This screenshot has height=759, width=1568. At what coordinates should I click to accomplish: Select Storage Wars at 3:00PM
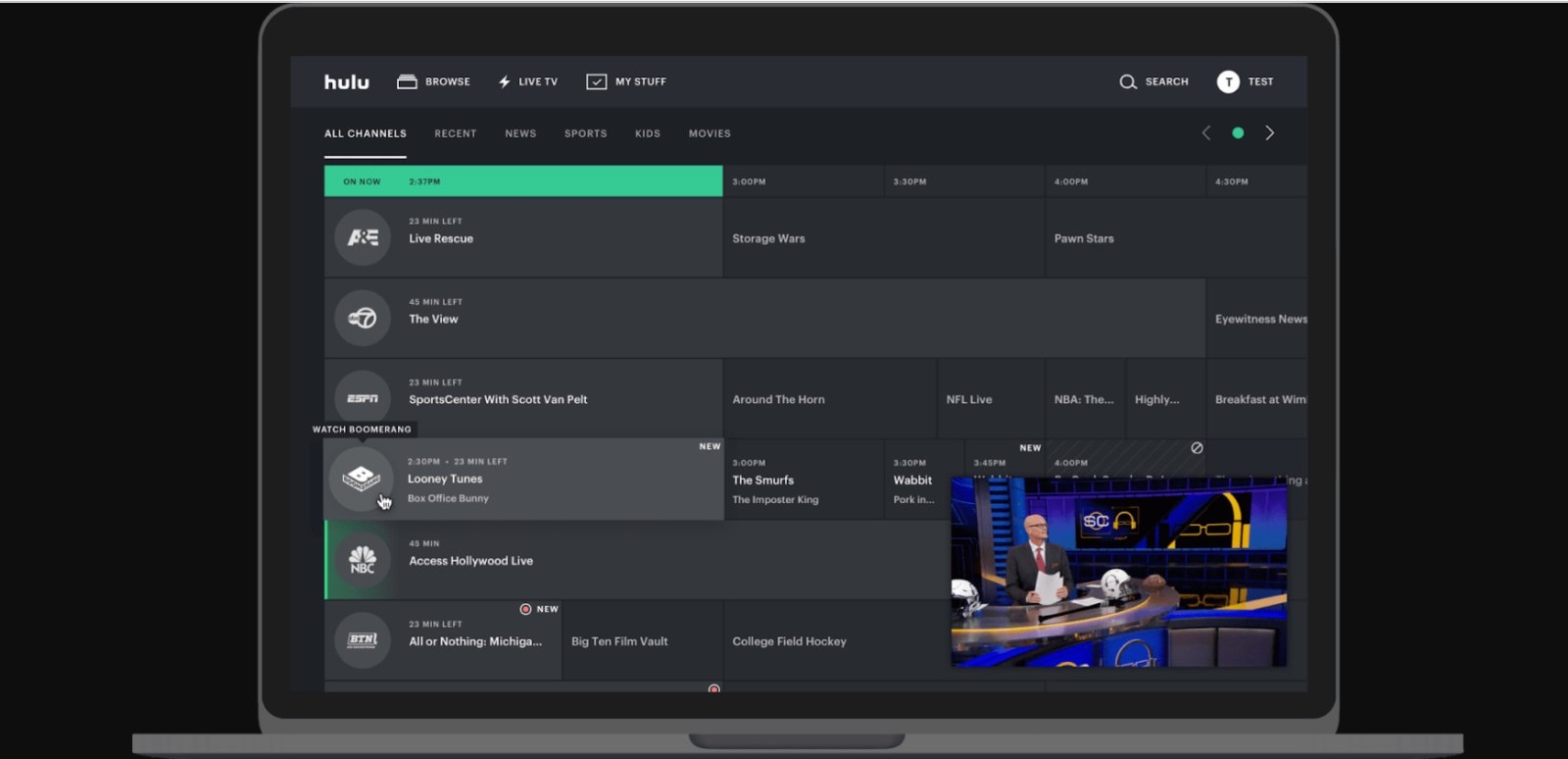(883, 237)
